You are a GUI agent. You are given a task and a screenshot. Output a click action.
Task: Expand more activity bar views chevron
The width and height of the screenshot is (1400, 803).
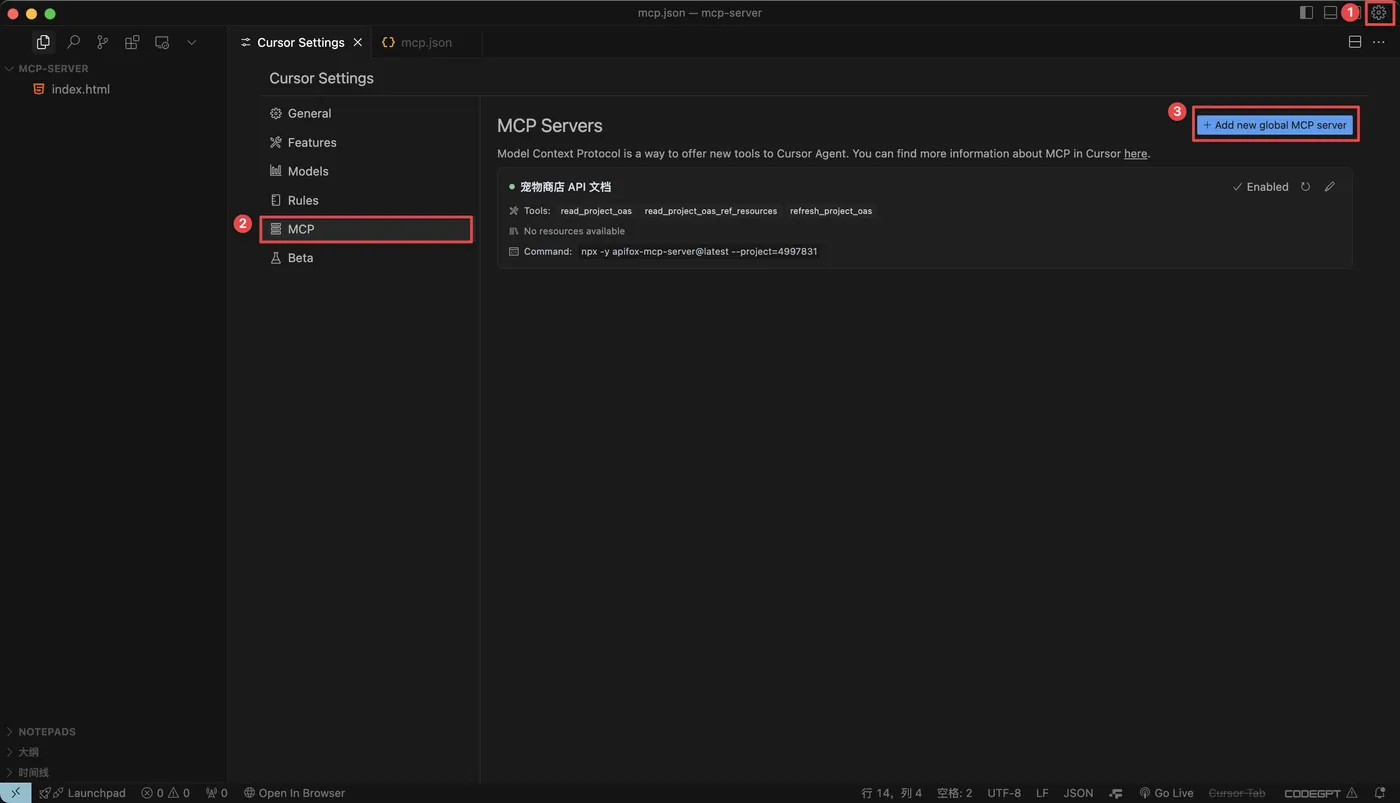click(x=191, y=42)
